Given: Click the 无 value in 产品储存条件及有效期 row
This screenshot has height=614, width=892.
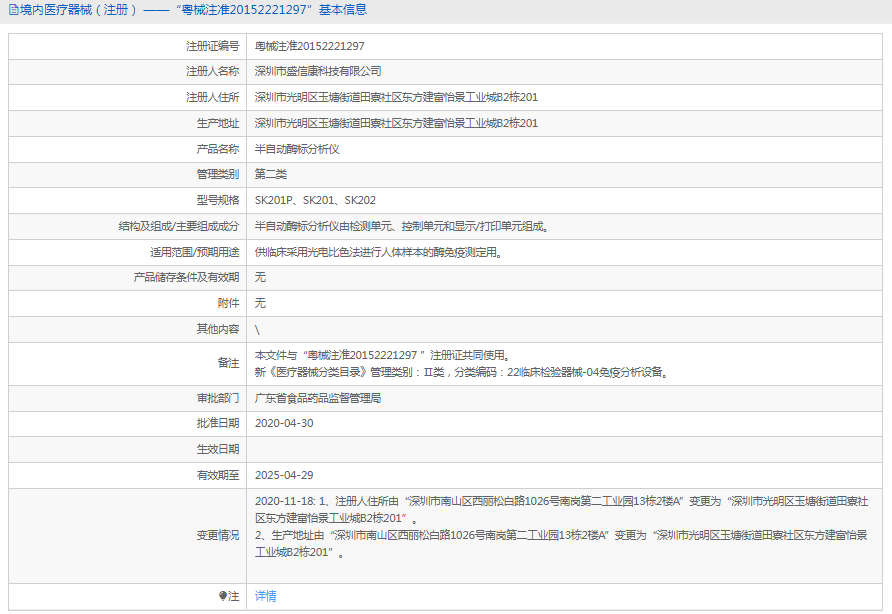Looking at the screenshot, I should tap(260, 277).
